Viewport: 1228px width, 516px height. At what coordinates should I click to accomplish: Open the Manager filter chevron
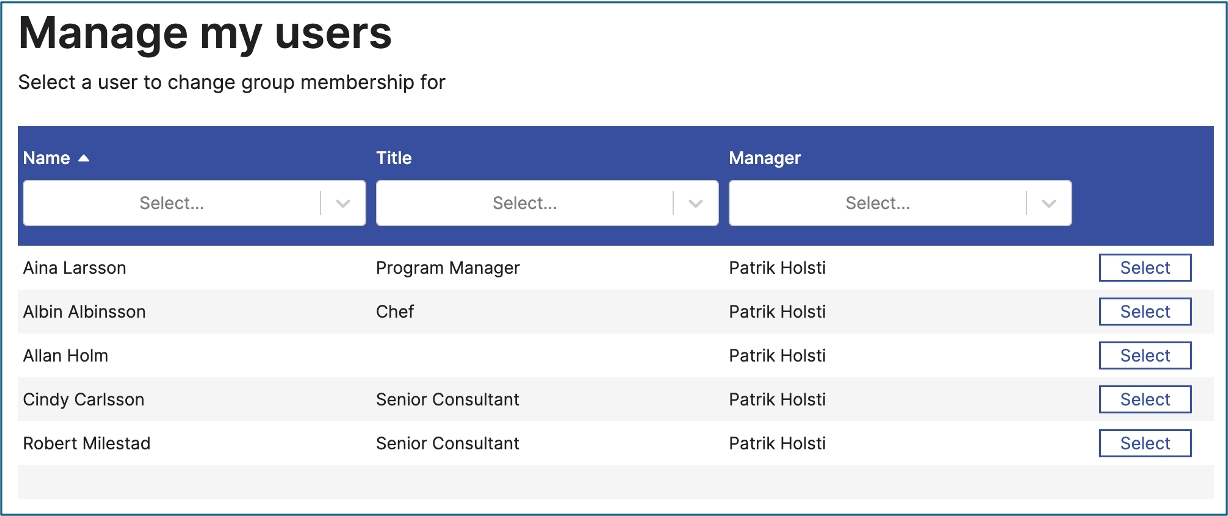[1049, 203]
